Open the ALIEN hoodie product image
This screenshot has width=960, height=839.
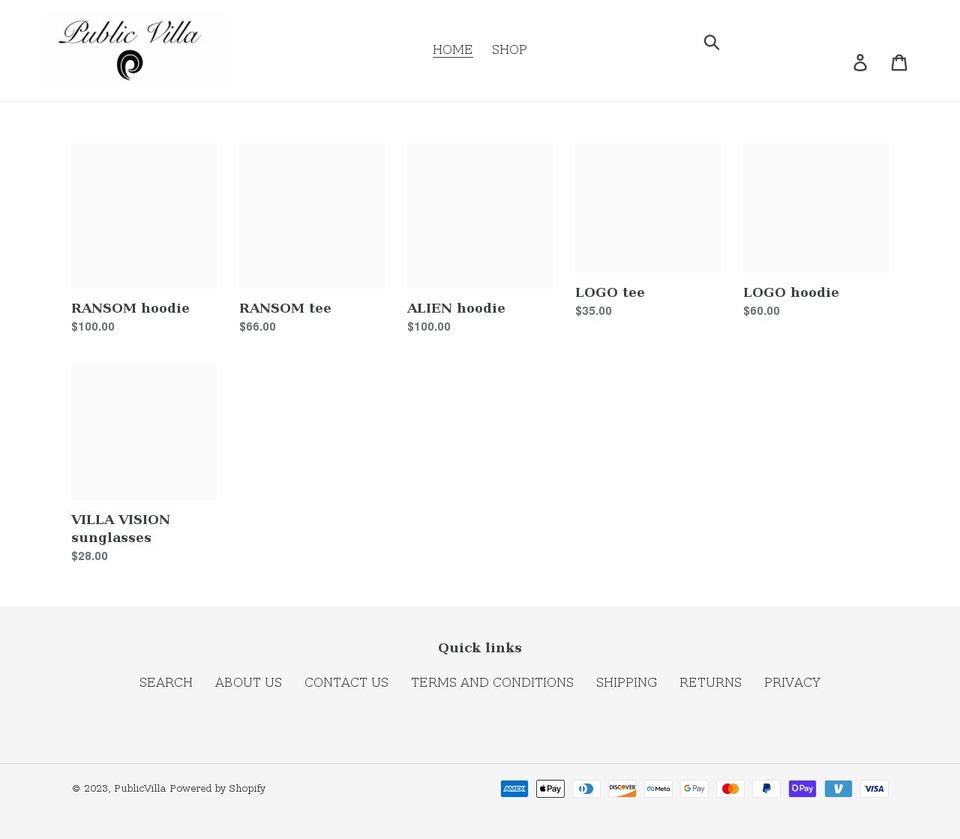(480, 216)
